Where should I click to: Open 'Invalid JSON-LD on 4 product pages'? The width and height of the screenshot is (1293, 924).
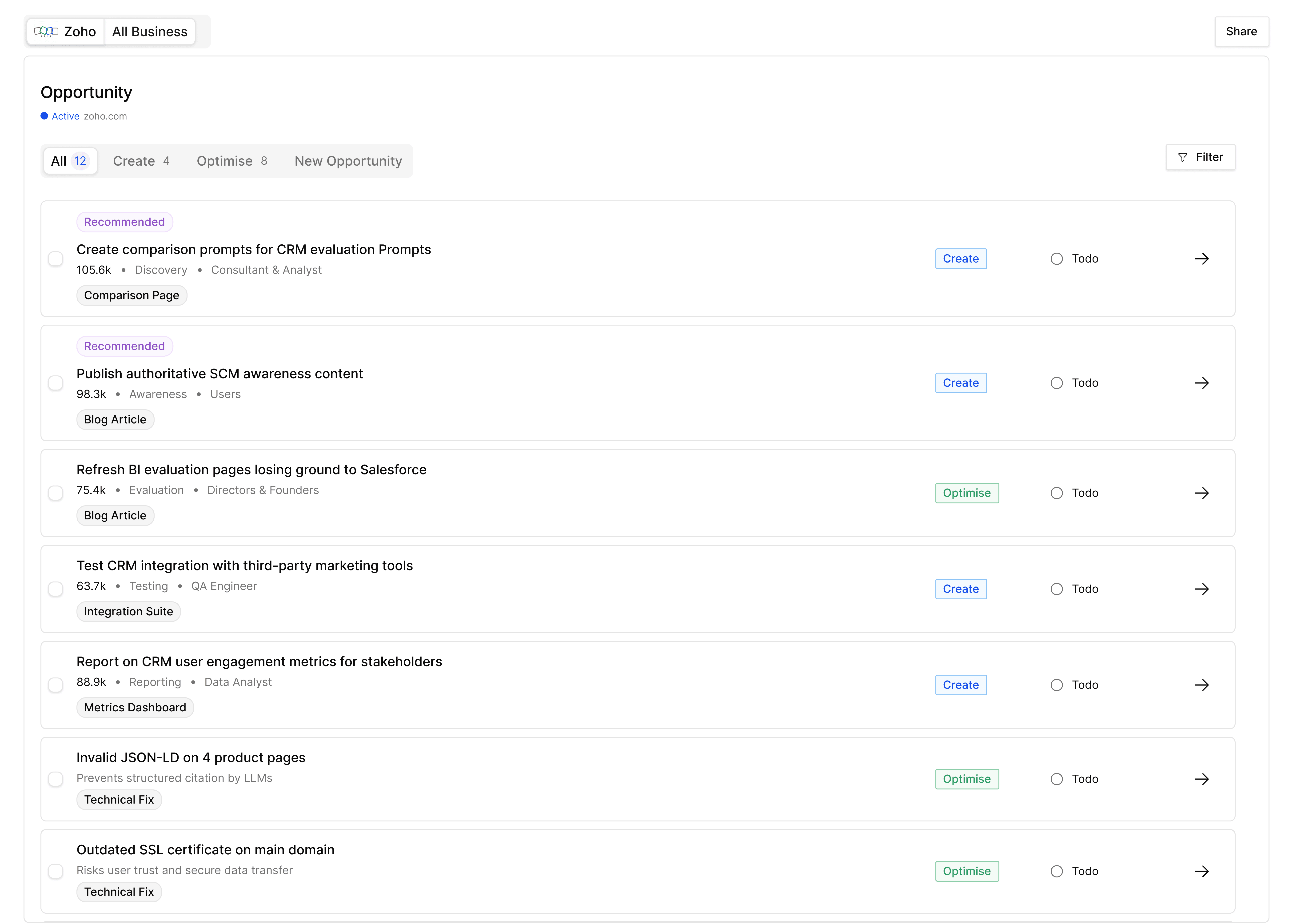point(191,758)
